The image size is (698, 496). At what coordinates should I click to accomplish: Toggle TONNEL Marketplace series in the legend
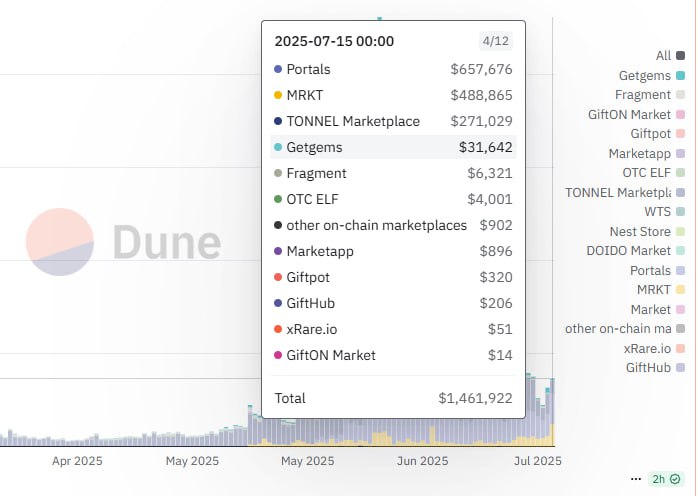(625, 192)
